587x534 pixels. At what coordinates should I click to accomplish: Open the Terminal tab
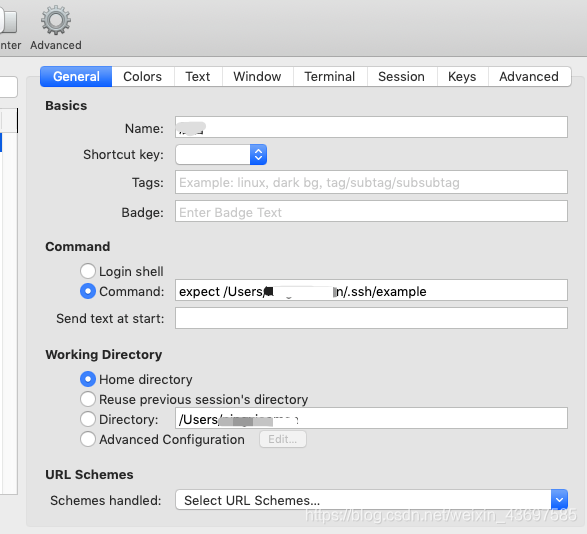click(x=330, y=76)
